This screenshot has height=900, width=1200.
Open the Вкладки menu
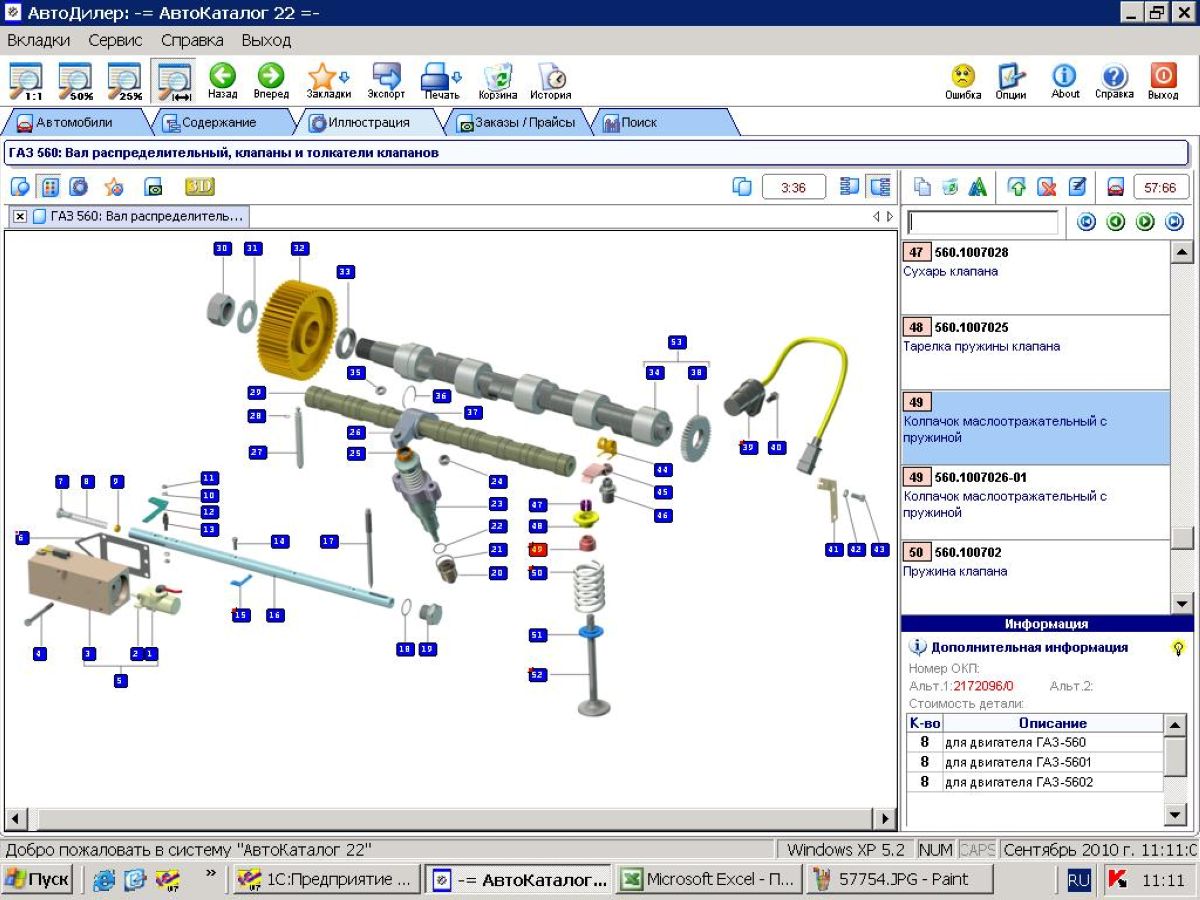point(39,41)
